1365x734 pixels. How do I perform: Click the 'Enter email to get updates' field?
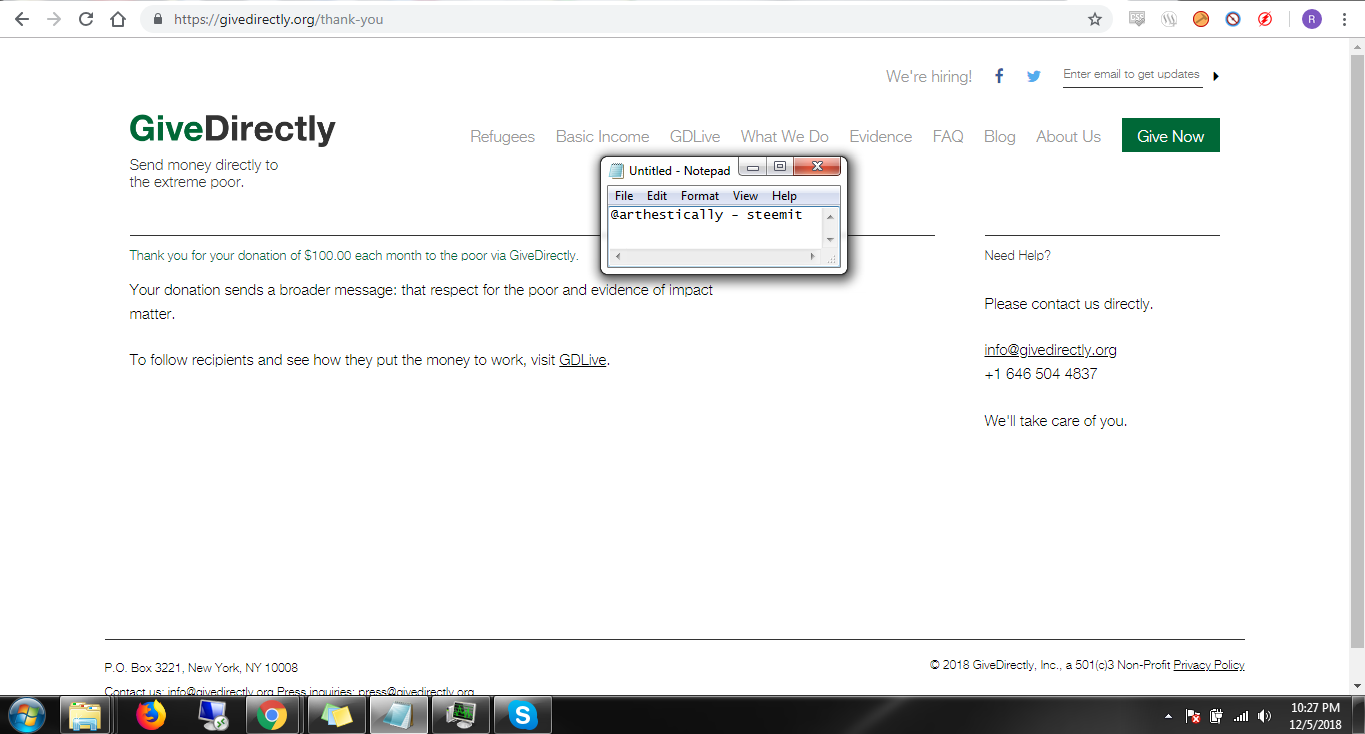pyautogui.click(x=1132, y=75)
